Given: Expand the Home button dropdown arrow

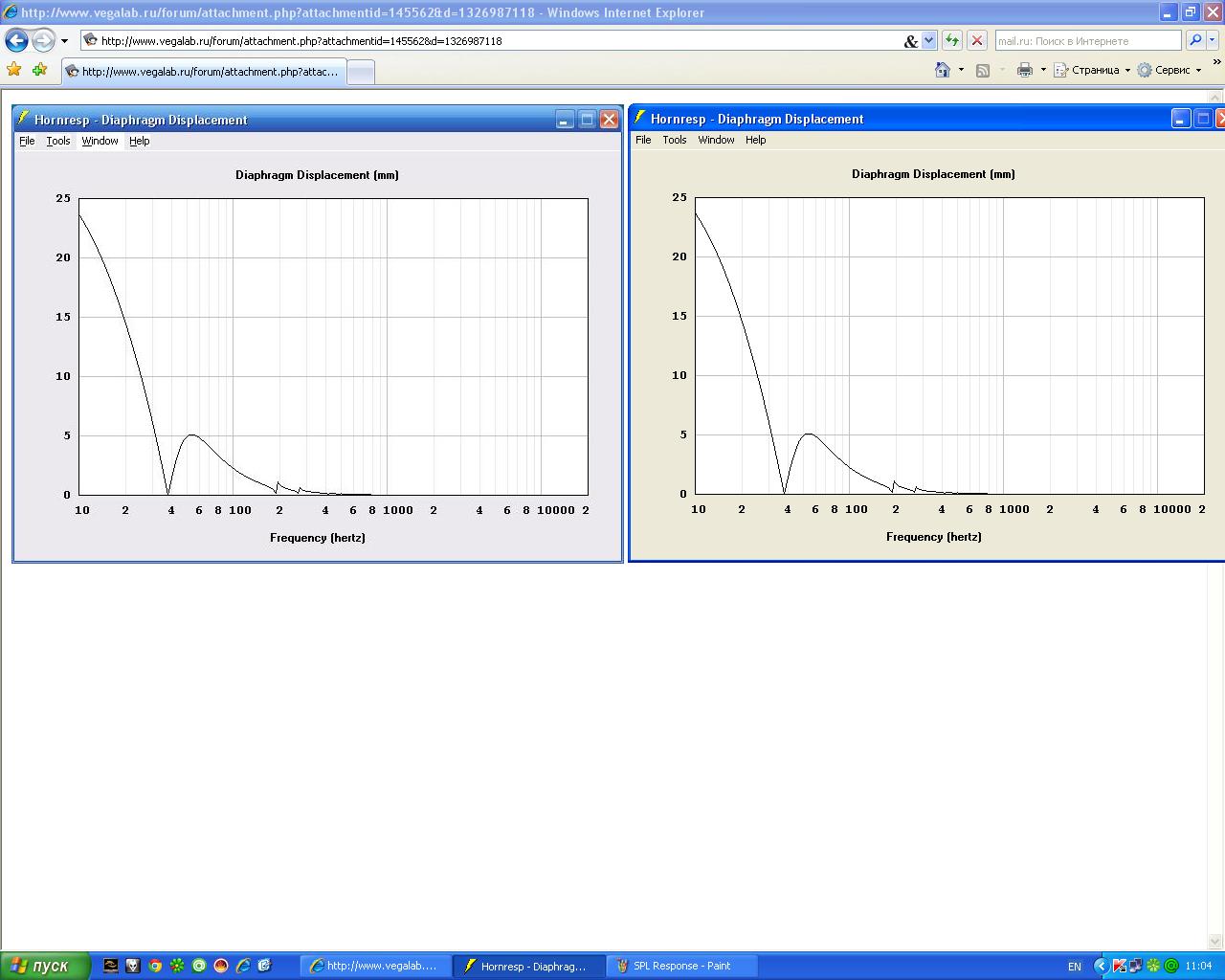Looking at the screenshot, I should tap(961, 70).
